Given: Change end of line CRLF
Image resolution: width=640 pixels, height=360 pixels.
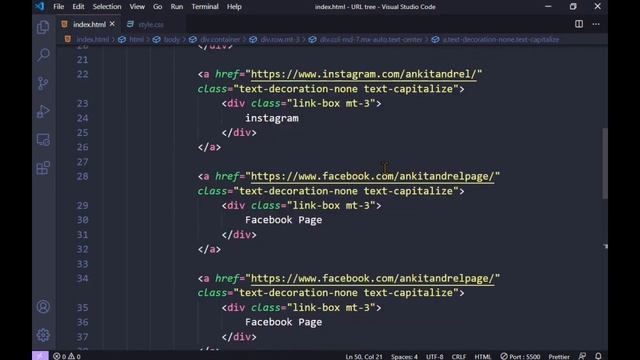Looking at the screenshot, I should (x=459, y=356).
